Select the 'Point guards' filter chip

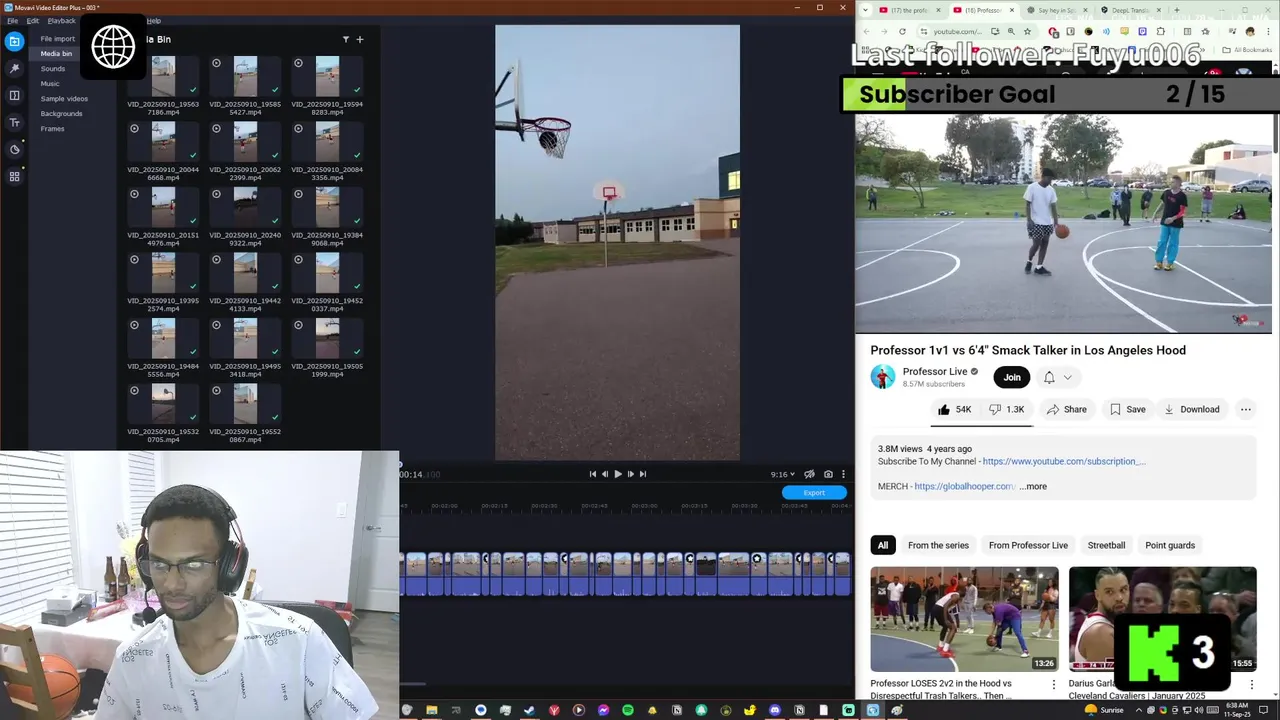coord(1170,545)
